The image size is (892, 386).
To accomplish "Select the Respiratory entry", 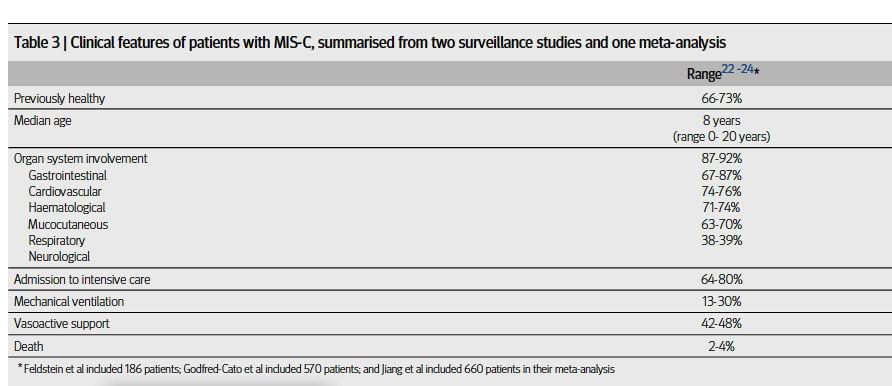I will (x=56, y=240).
